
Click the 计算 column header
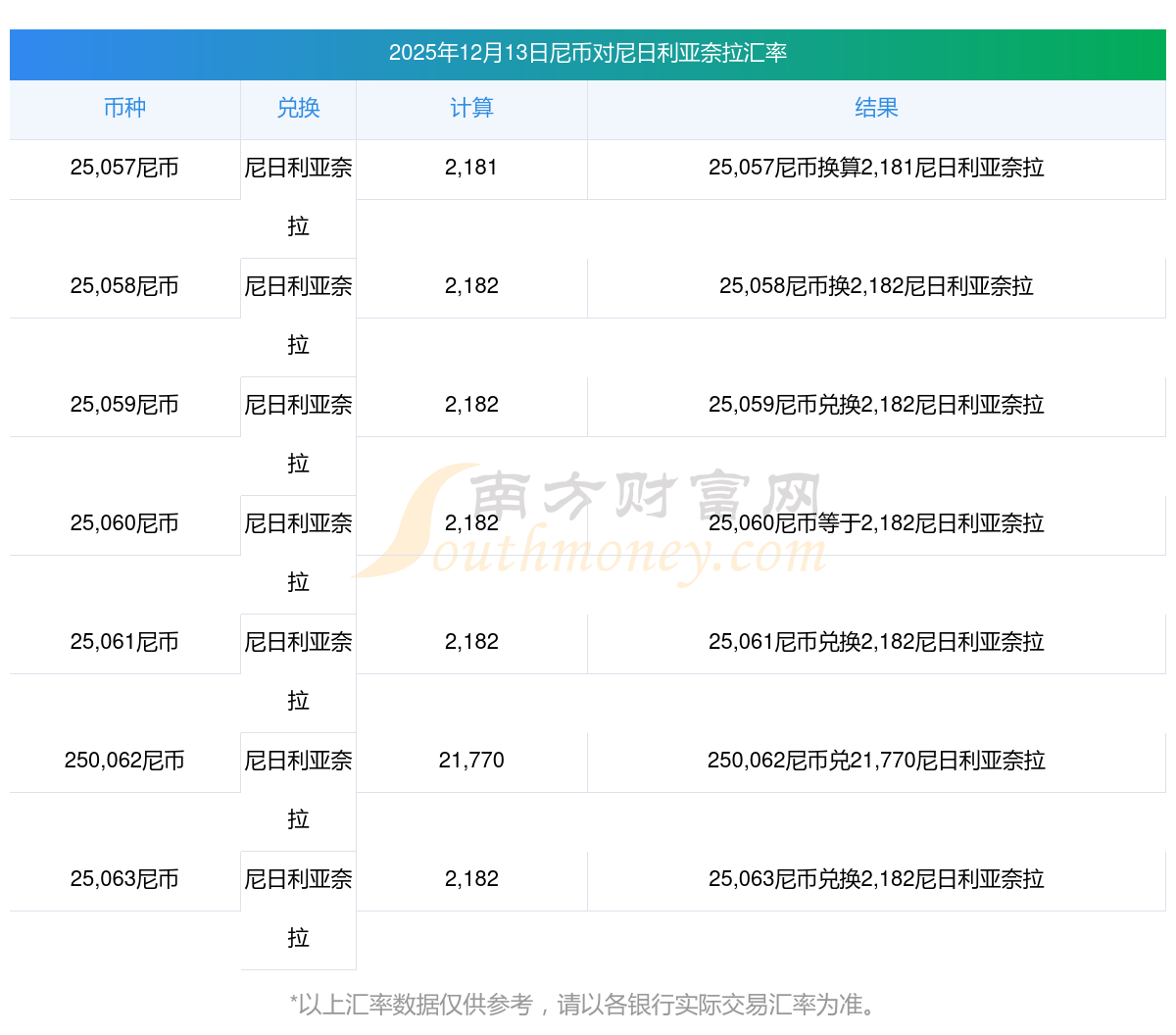(x=471, y=109)
